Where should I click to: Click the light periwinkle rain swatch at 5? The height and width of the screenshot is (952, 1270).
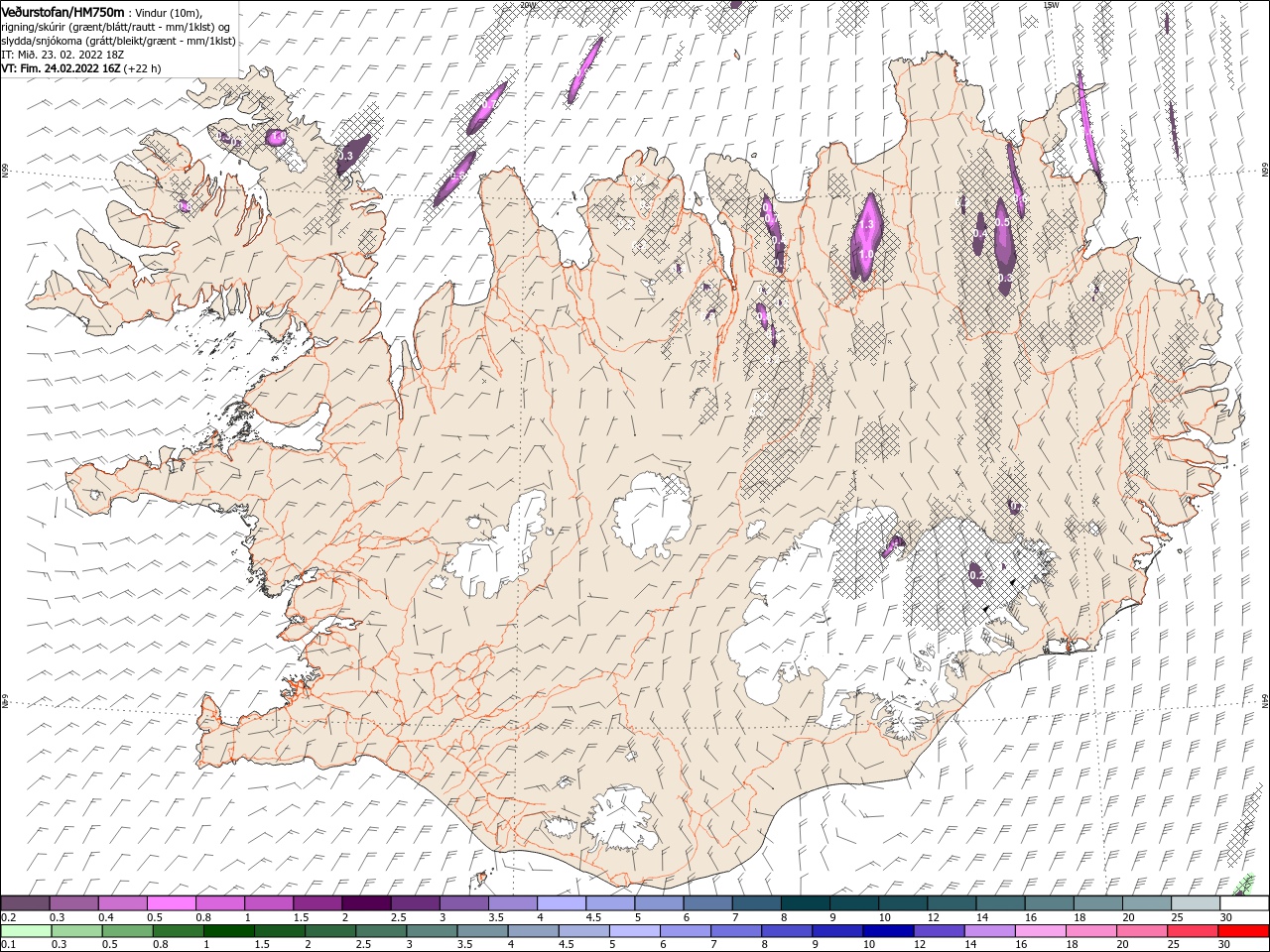635,931
